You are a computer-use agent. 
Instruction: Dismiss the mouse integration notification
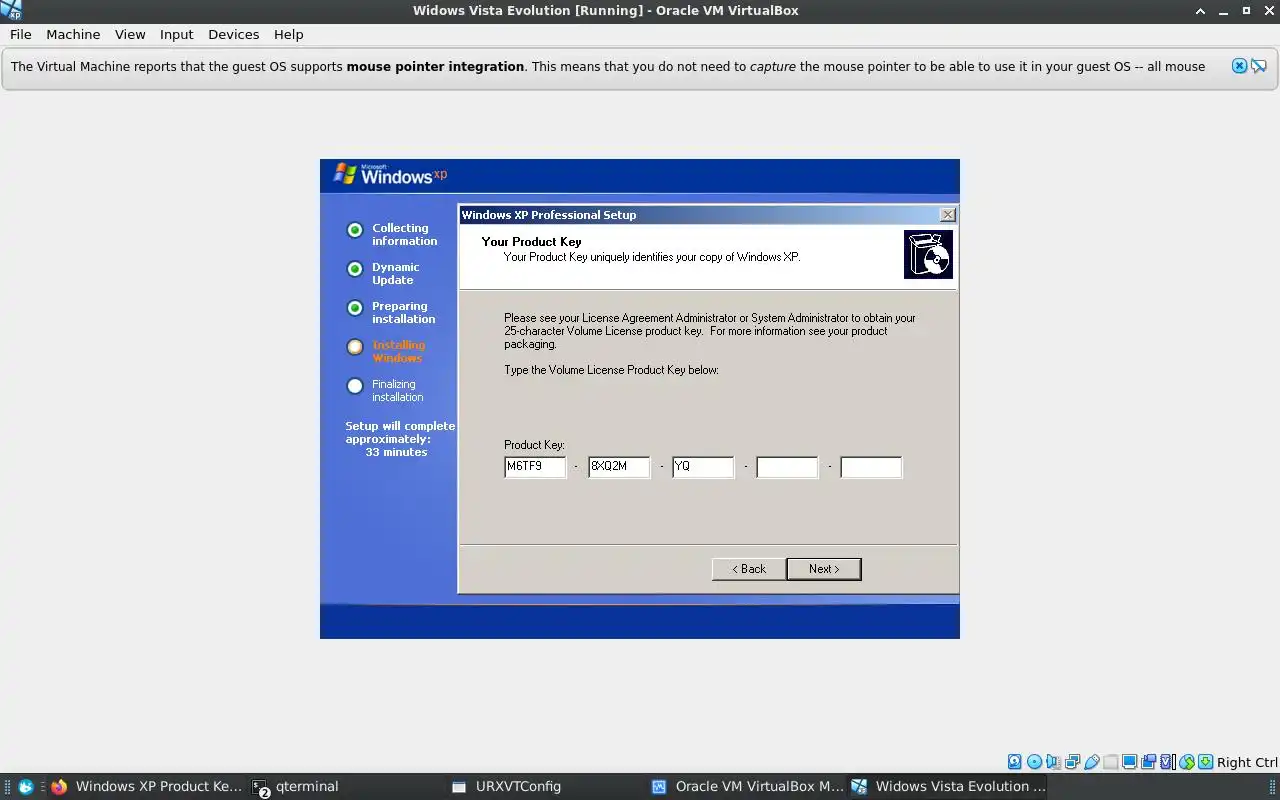click(x=1239, y=66)
